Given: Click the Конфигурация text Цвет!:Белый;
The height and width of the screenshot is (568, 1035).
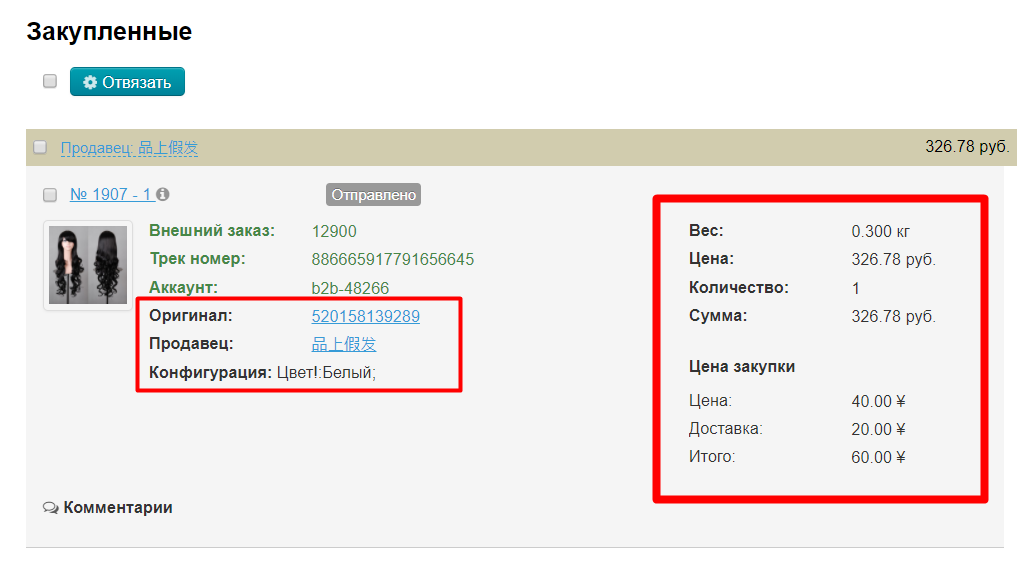Looking at the screenshot, I should tap(326, 373).
